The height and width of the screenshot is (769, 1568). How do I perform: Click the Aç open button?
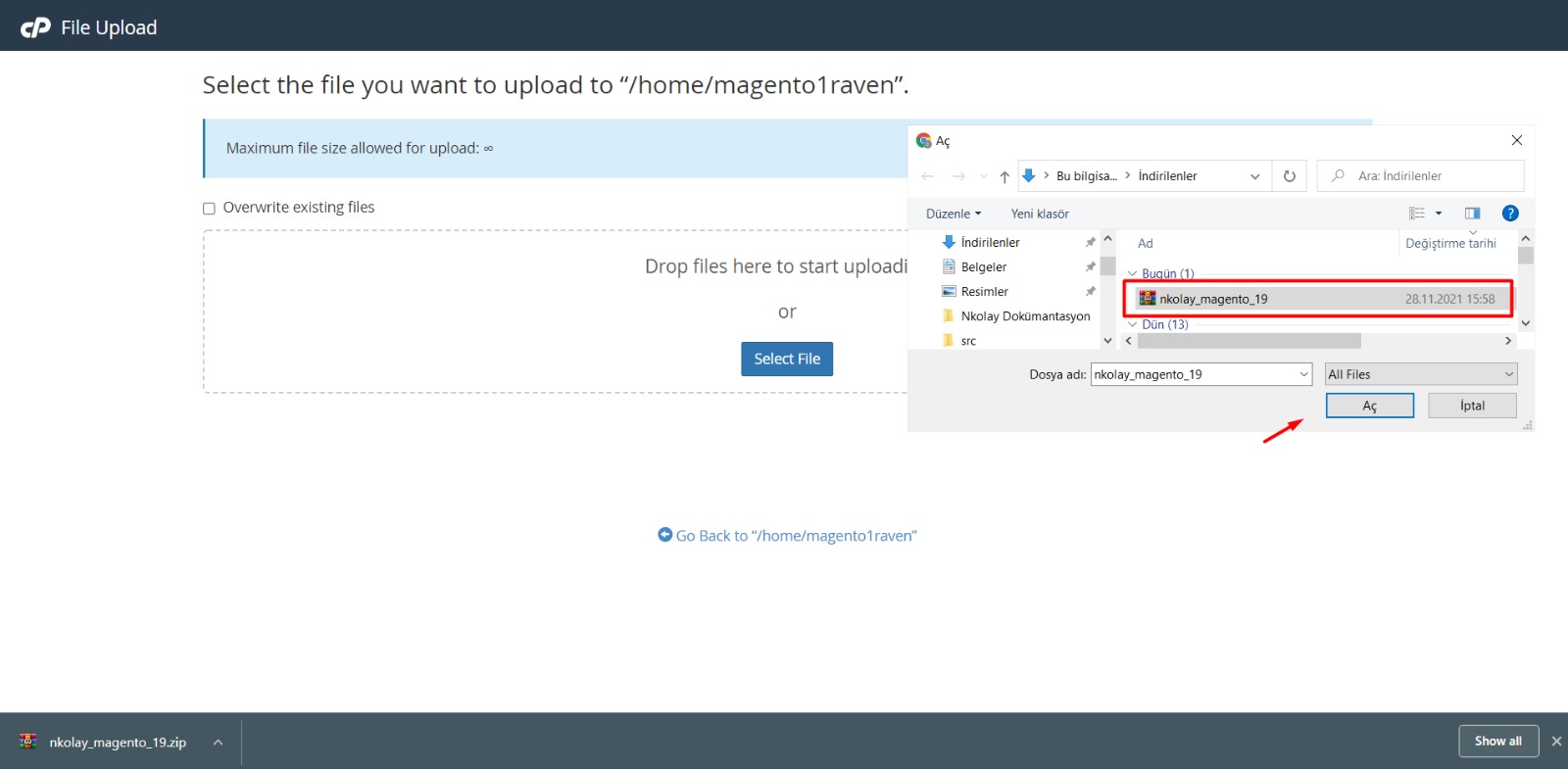(1369, 406)
